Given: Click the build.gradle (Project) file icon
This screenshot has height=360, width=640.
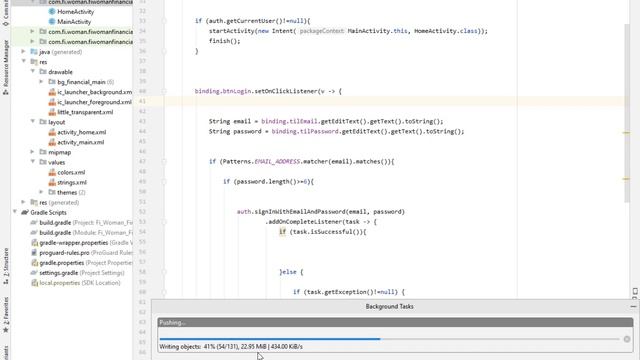Looking at the screenshot, I should pos(34,222).
